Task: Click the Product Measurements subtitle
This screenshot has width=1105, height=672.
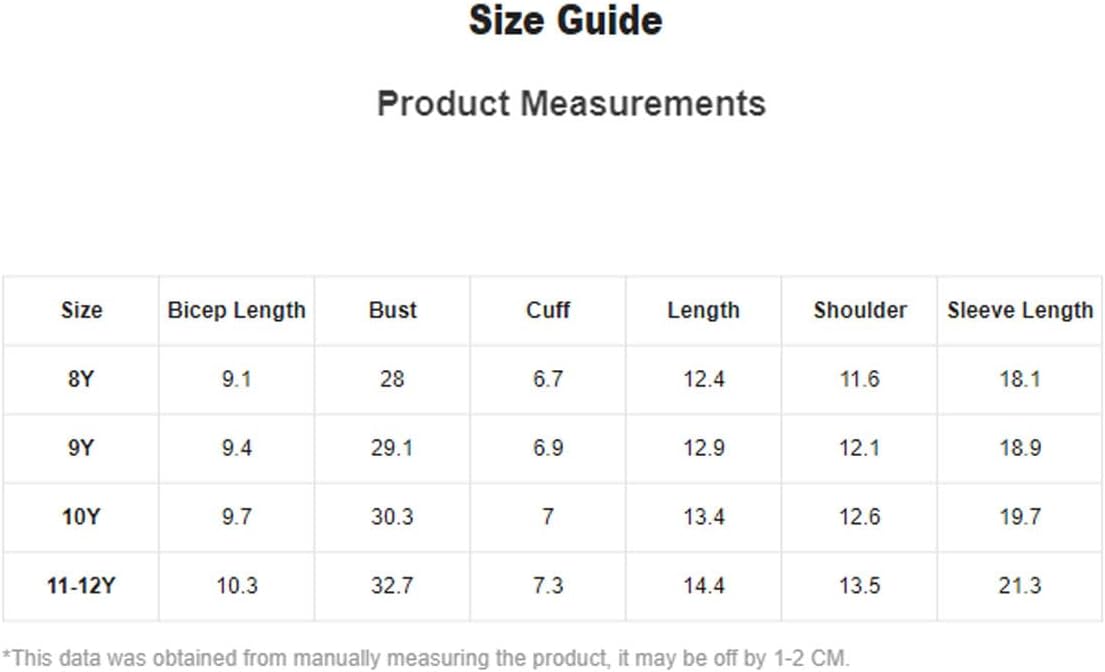Action: [571, 104]
